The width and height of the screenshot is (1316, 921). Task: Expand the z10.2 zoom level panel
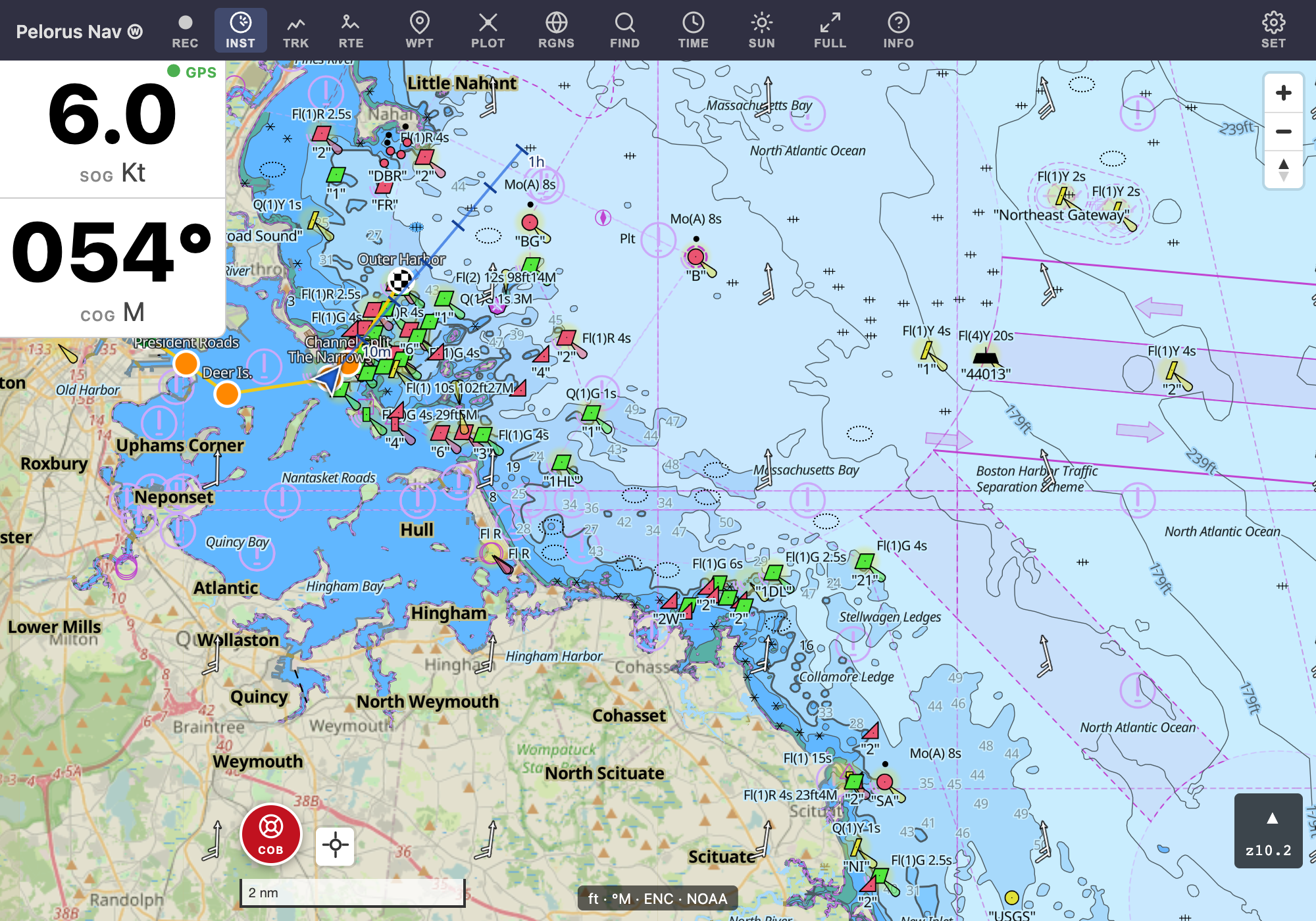click(1269, 831)
